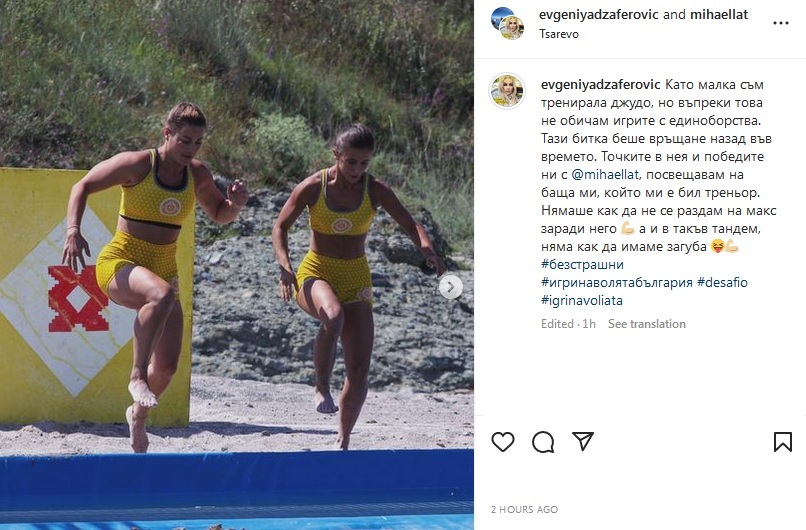Click the 2 HOURS AGO timestamp
This screenshot has height=530, width=806.
click(524, 509)
